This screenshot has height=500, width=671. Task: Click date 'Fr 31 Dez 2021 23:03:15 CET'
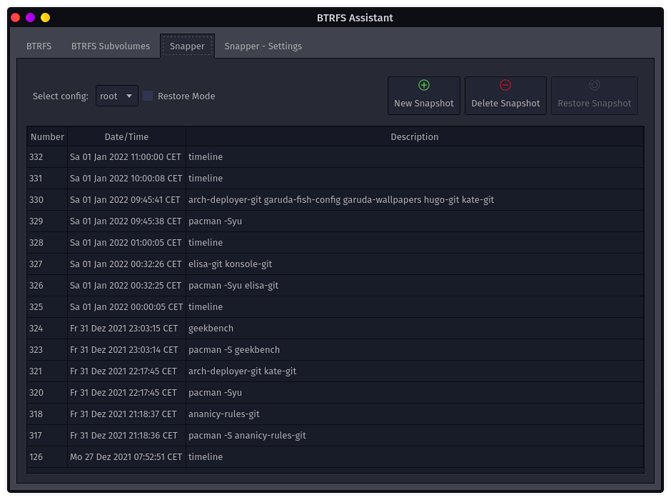coord(124,328)
